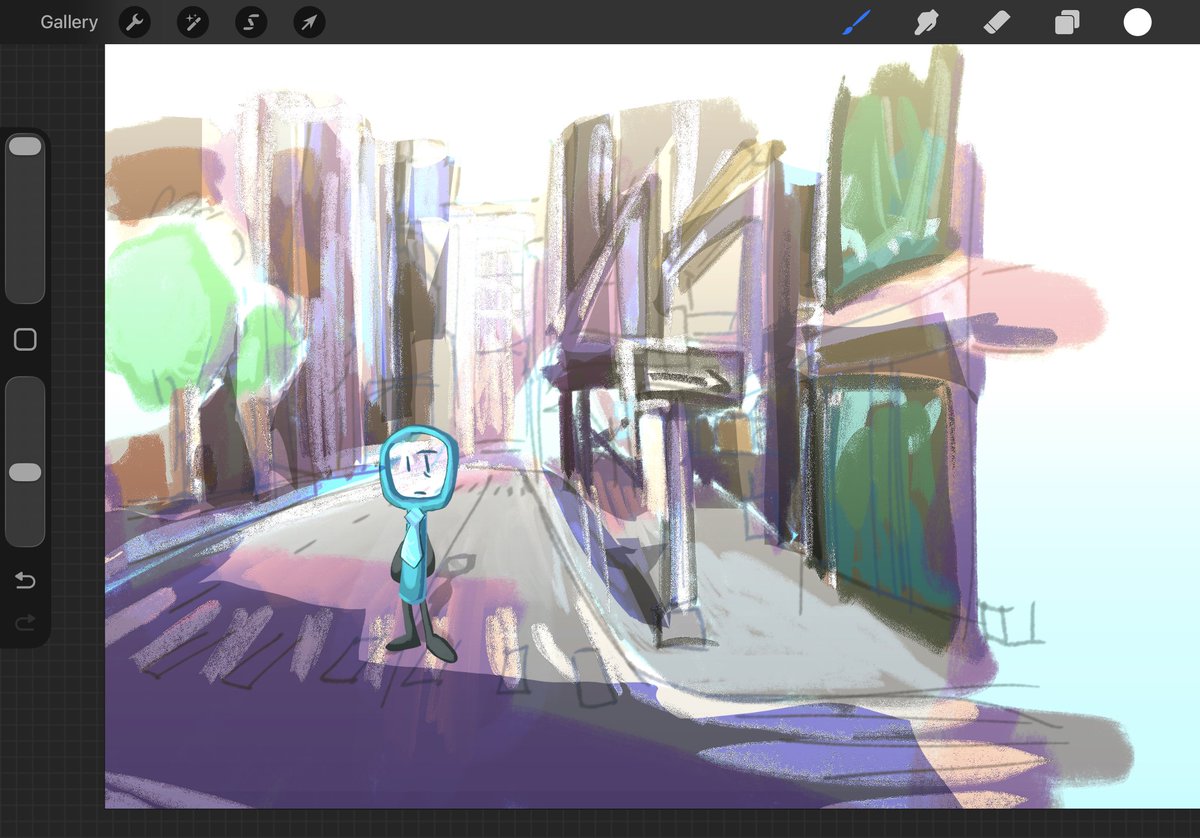
Task: Select the Brush tool
Action: point(856,22)
